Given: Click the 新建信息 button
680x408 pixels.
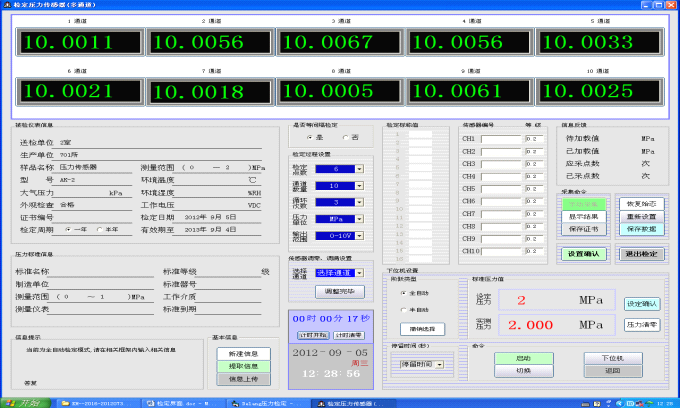Looking at the screenshot, I should click(237, 353).
